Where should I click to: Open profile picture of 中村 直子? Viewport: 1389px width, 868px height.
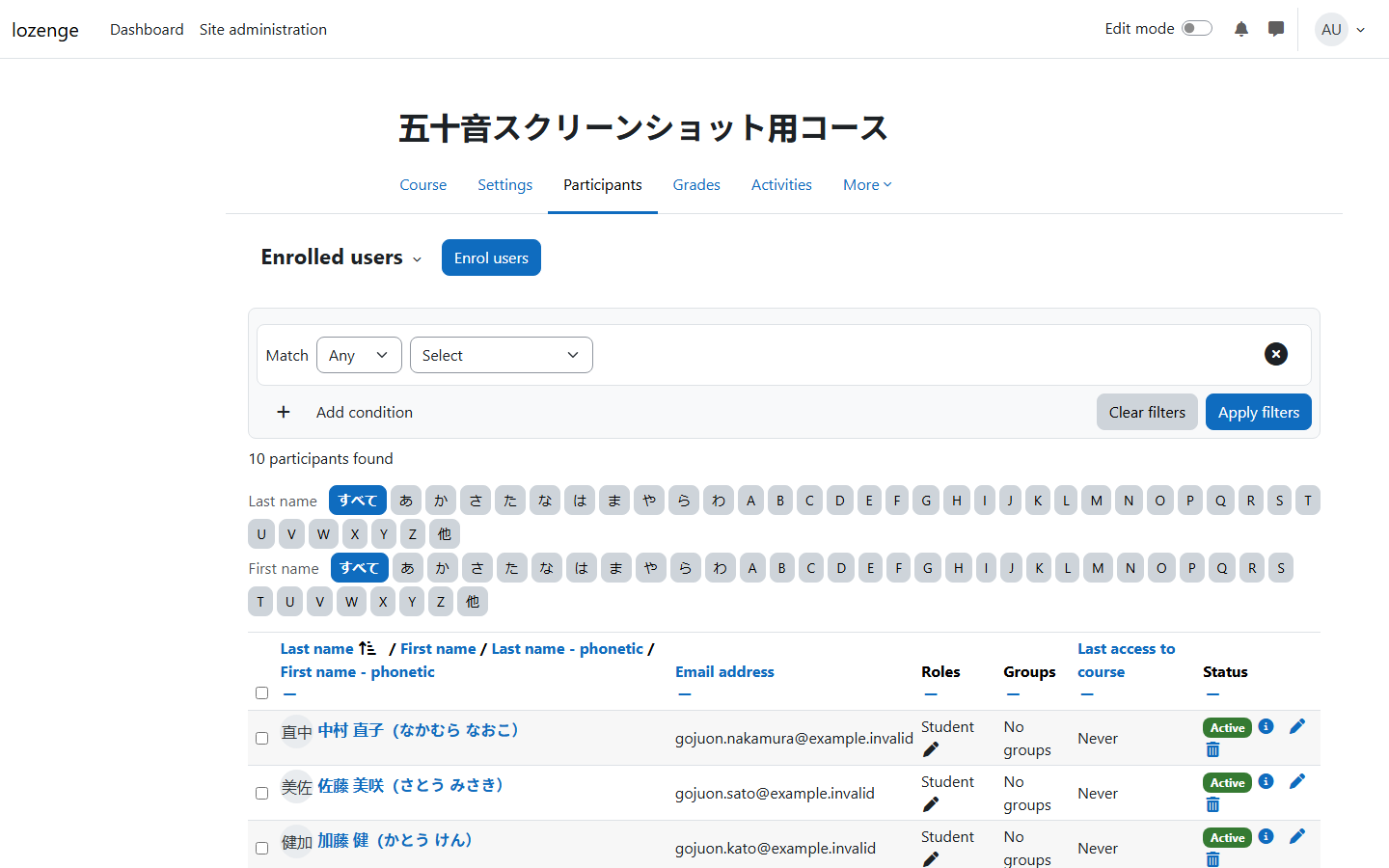296,732
